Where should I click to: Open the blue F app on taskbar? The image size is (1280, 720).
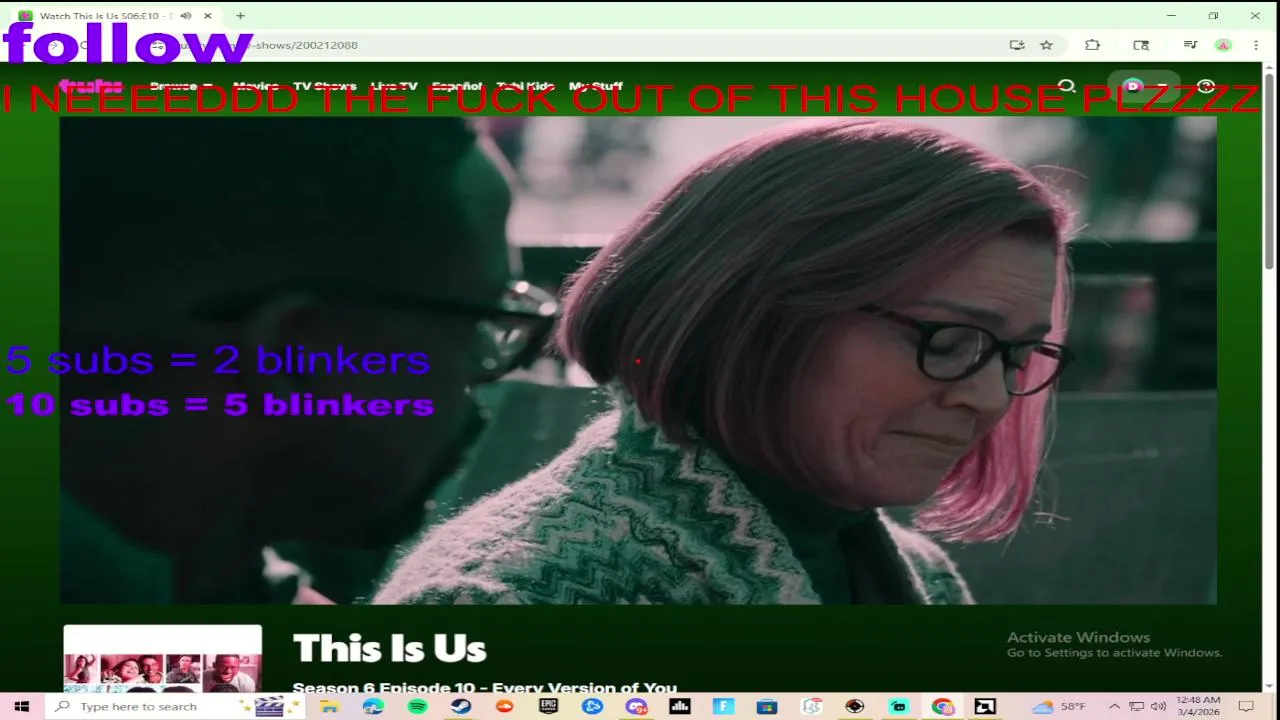click(x=723, y=706)
